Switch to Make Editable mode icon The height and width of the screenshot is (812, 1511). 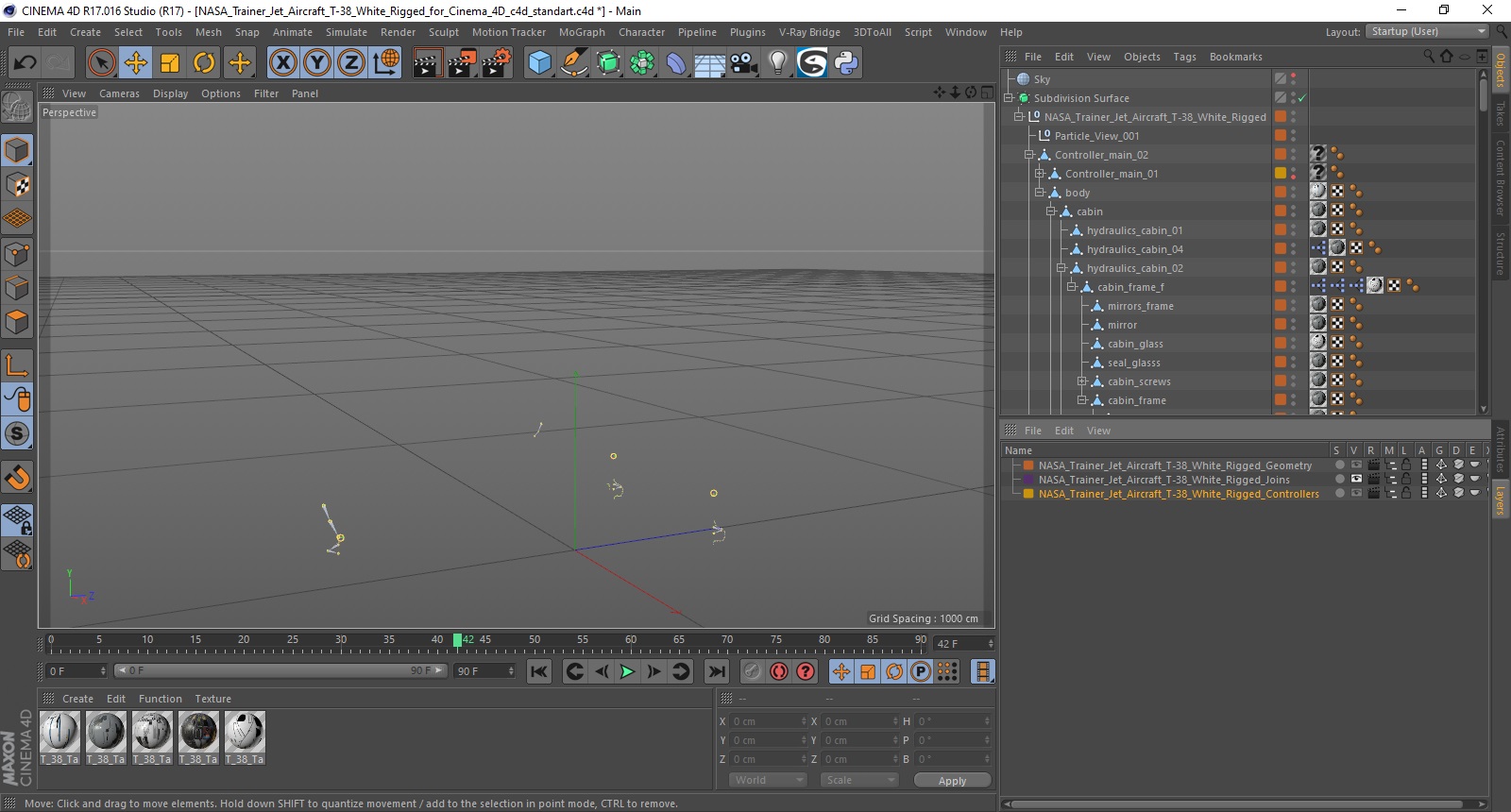[x=17, y=108]
